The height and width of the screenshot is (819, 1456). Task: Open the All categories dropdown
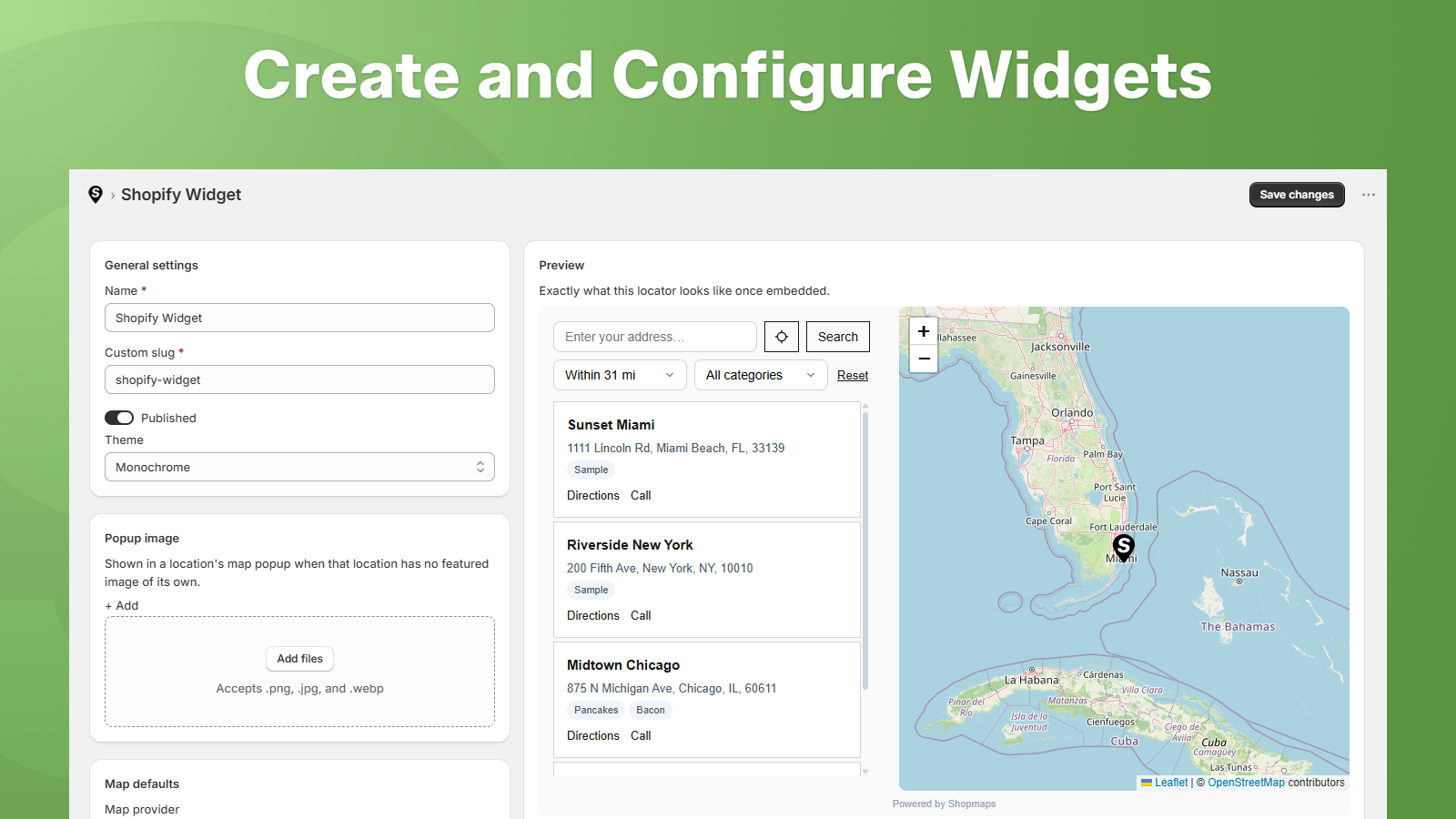click(761, 375)
